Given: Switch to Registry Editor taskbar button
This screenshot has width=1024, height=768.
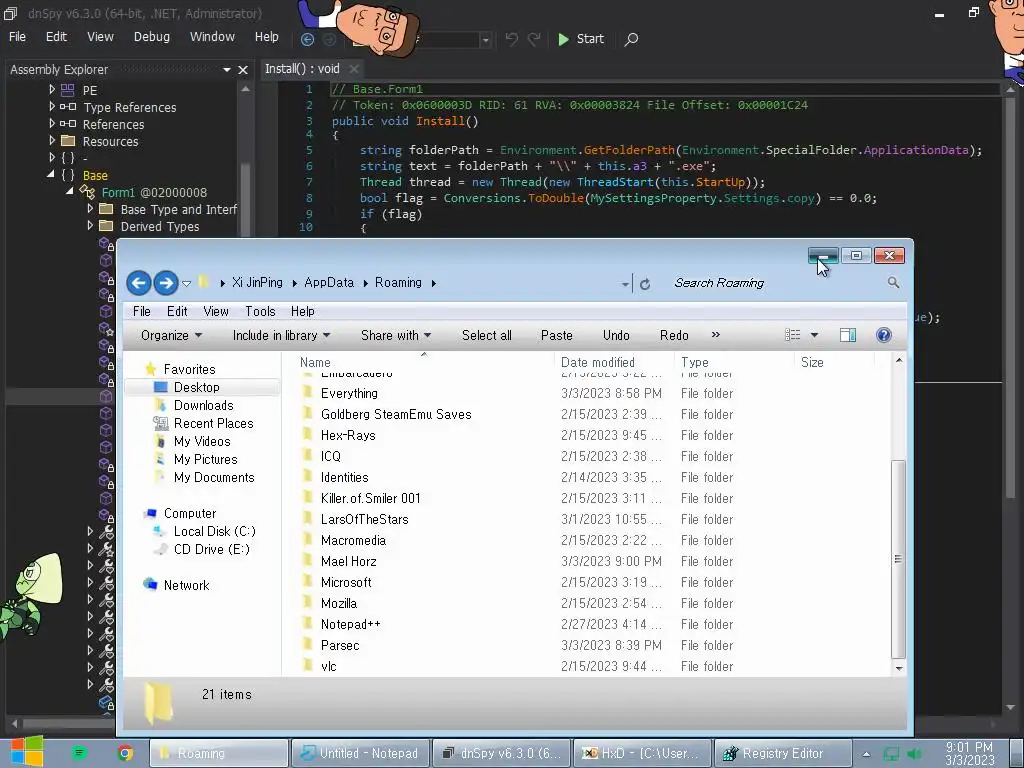Looking at the screenshot, I should pyautogui.click(x=782, y=753).
